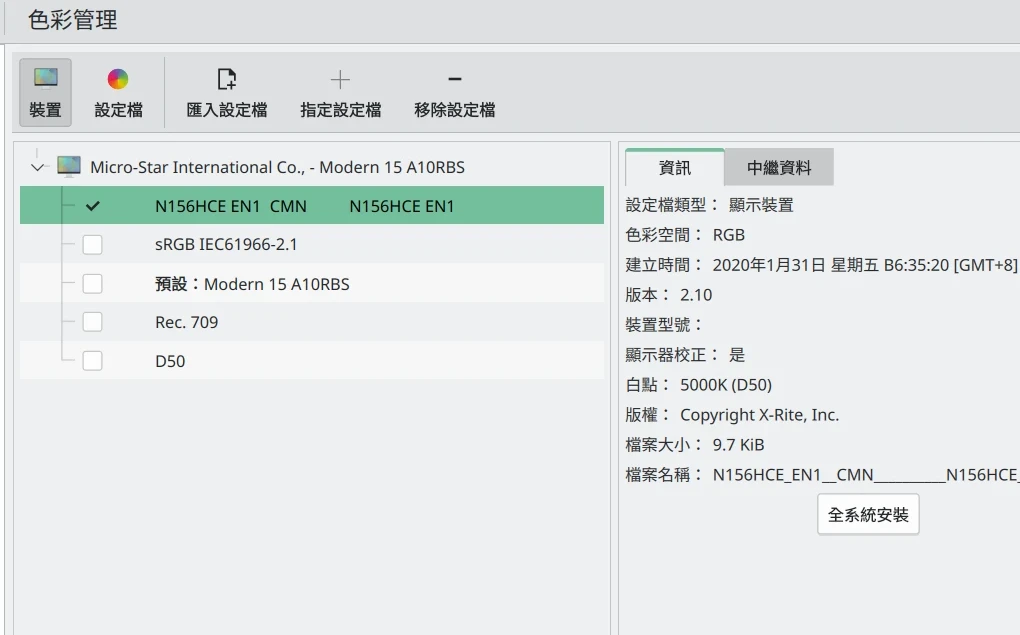Check the Rec. 709 profile checkbox
The image size is (1020, 635).
pyautogui.click(x=93, y=322)
